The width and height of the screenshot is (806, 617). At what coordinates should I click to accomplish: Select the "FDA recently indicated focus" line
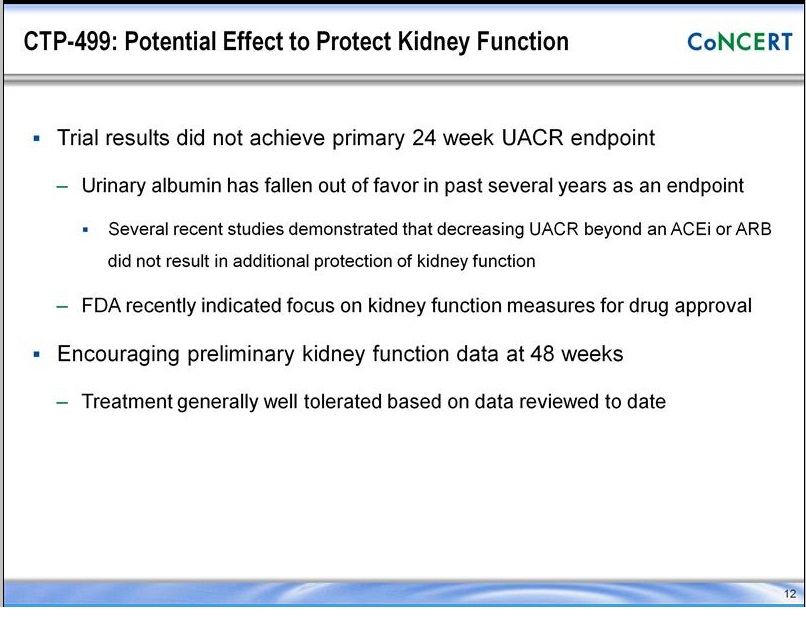[x=416, y=306]
